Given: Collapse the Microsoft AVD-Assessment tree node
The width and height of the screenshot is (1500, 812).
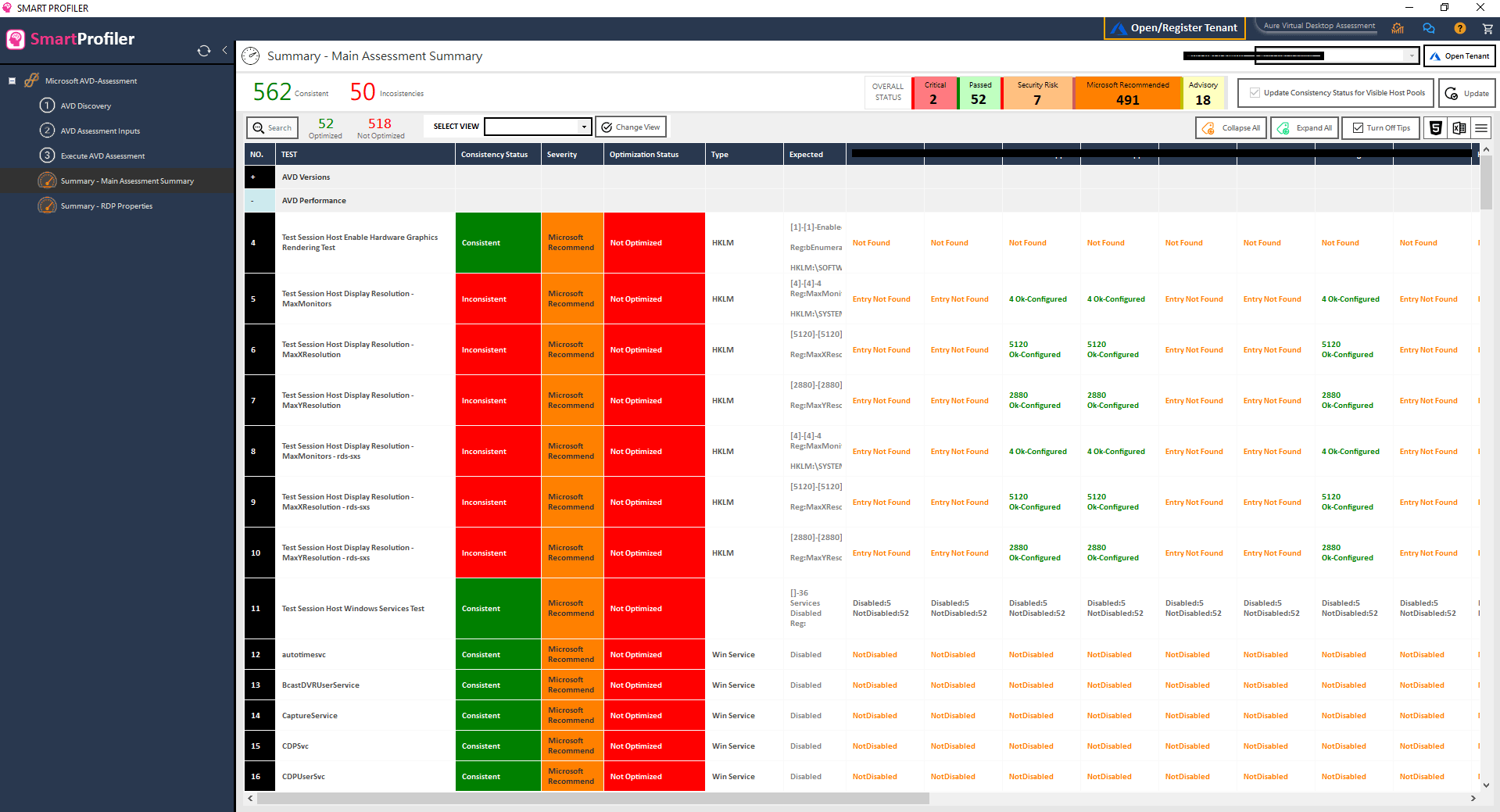Looking at the screenshot, I should [12, 80].
